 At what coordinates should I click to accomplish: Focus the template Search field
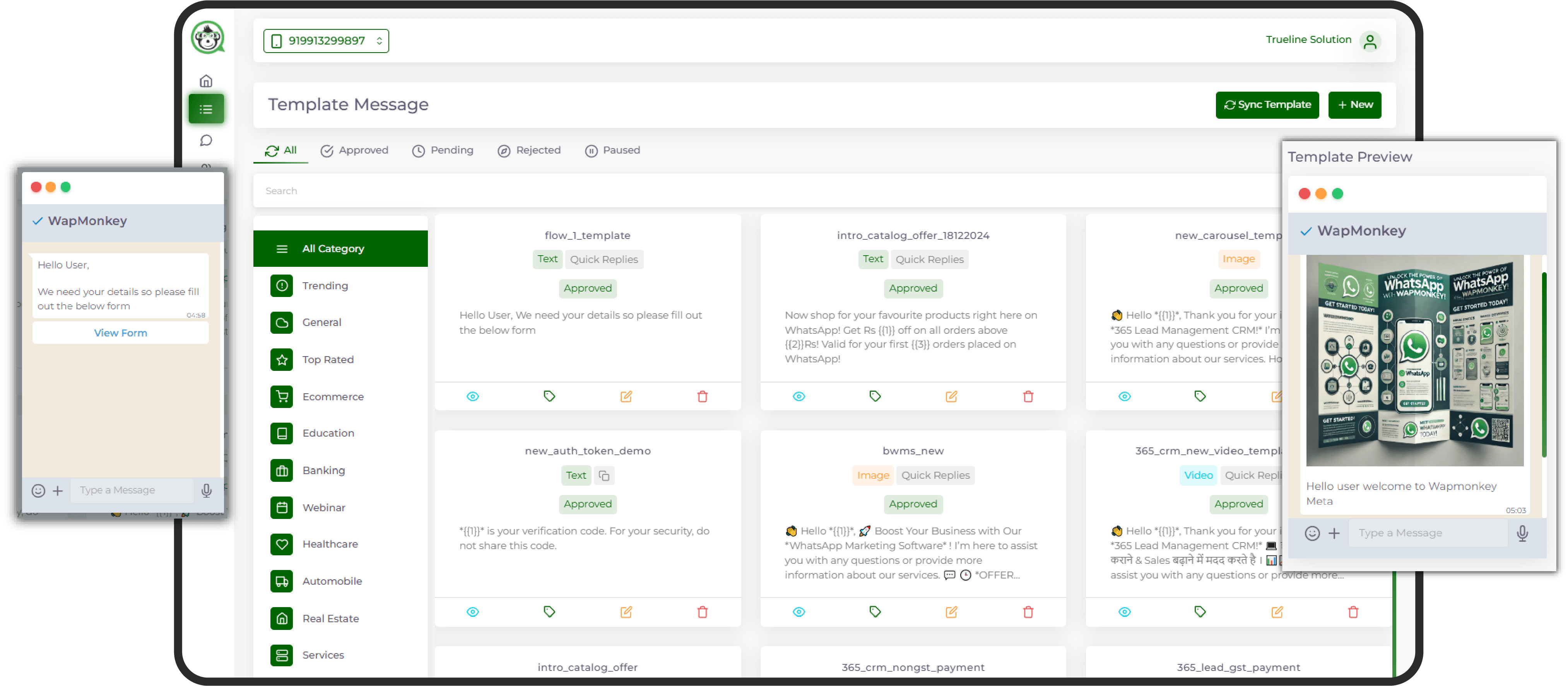coord(767,191)
